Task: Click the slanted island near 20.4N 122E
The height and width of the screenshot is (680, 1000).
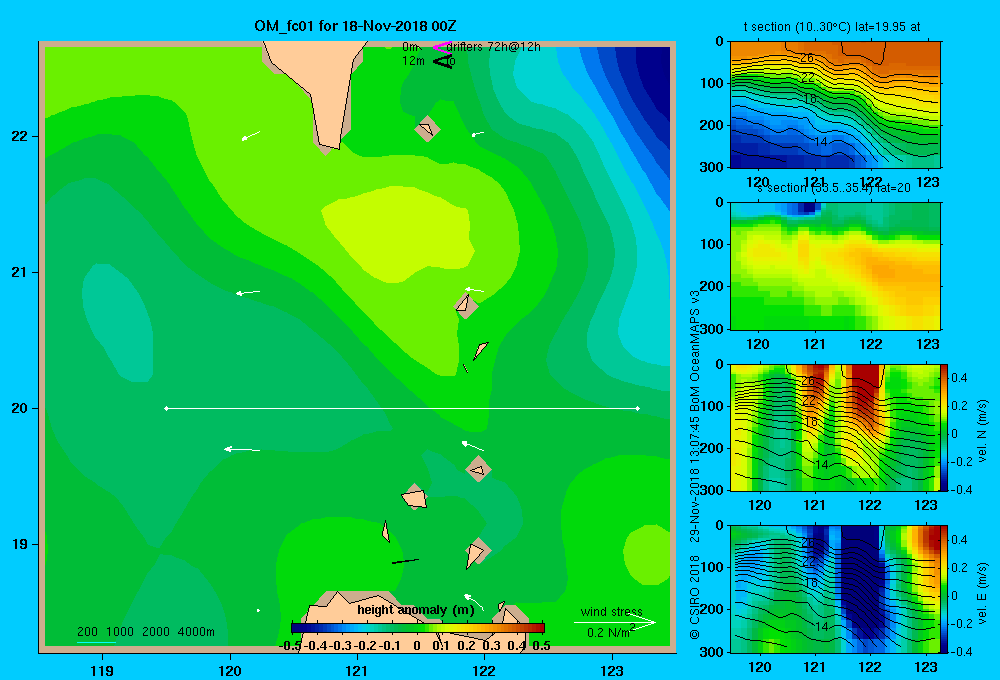Action: pyautogui.click(x=481, y=350)
